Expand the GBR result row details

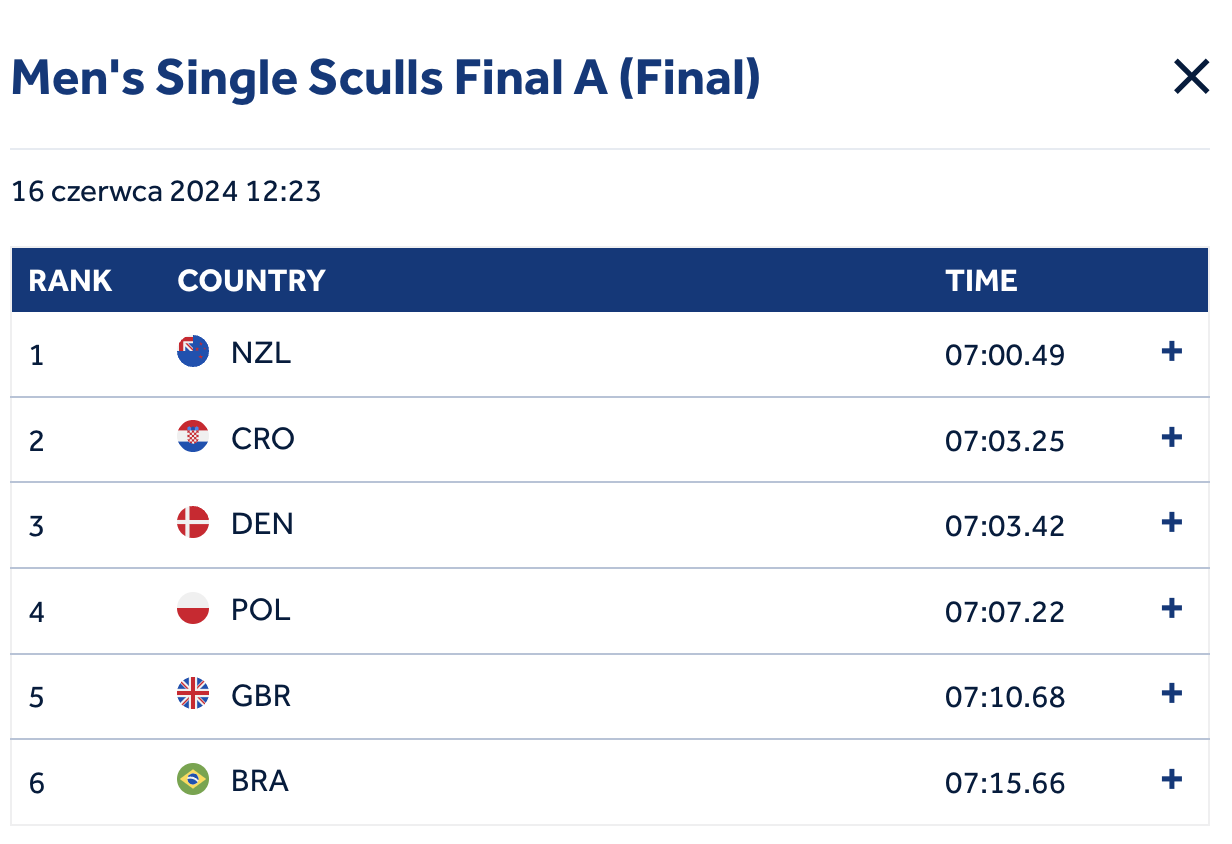click(1172, 694)
